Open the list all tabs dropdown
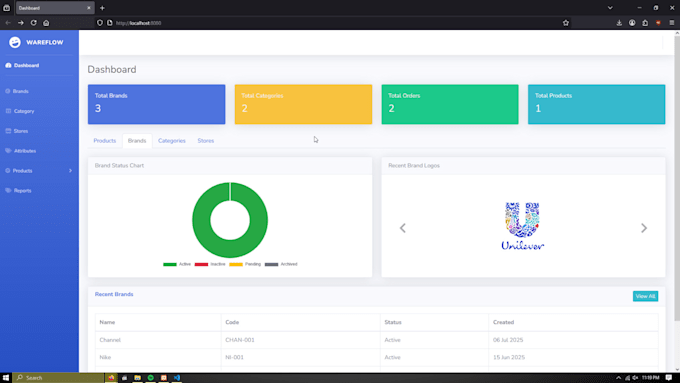 pos(610,8)
